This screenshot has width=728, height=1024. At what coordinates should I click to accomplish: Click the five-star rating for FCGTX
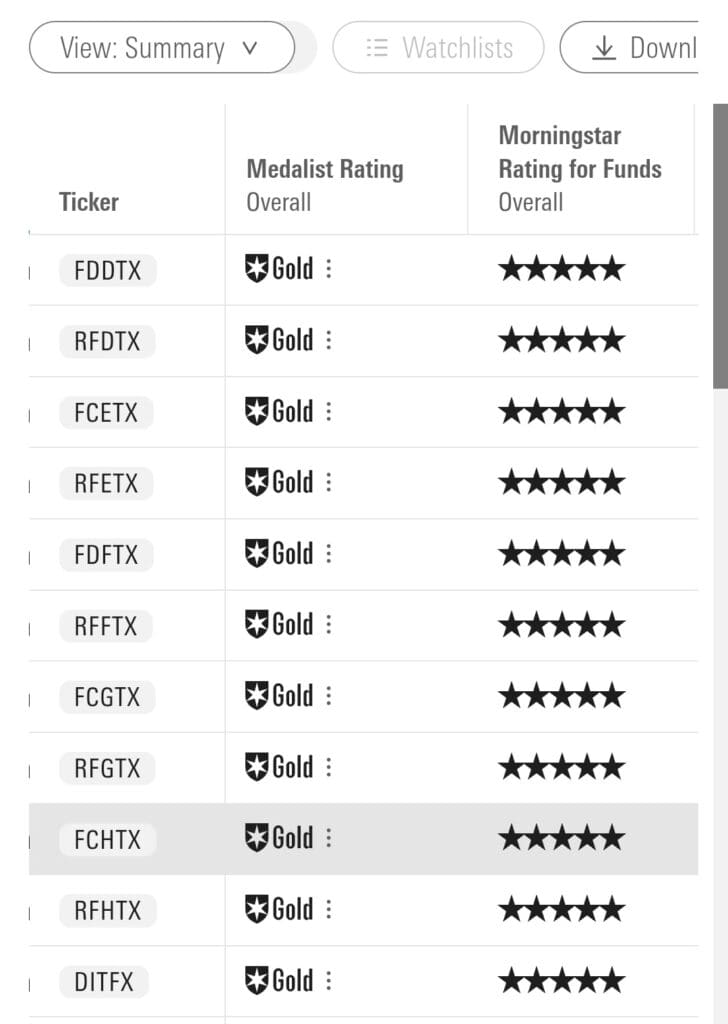coord(562,696)
